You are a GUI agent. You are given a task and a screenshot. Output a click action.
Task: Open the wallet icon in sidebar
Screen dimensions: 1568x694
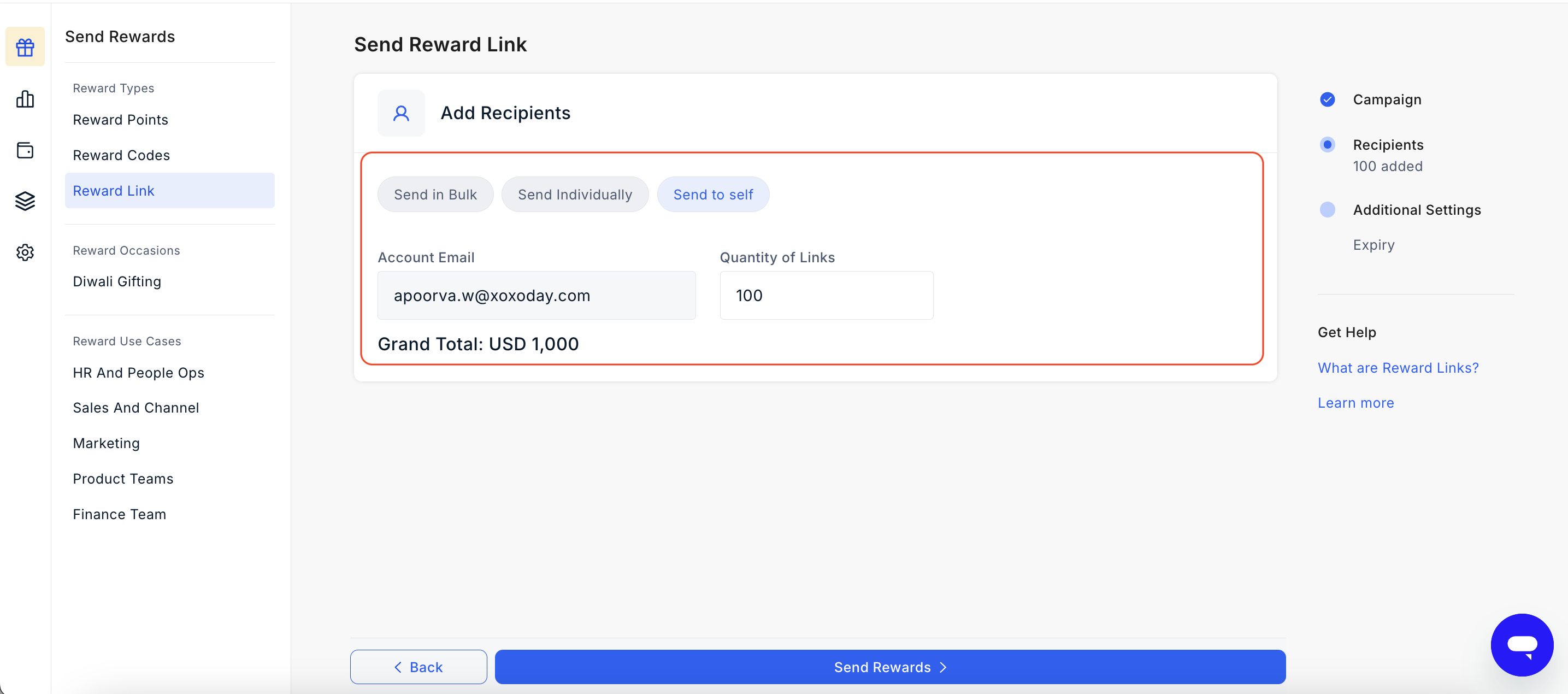[x=25, y=150]
